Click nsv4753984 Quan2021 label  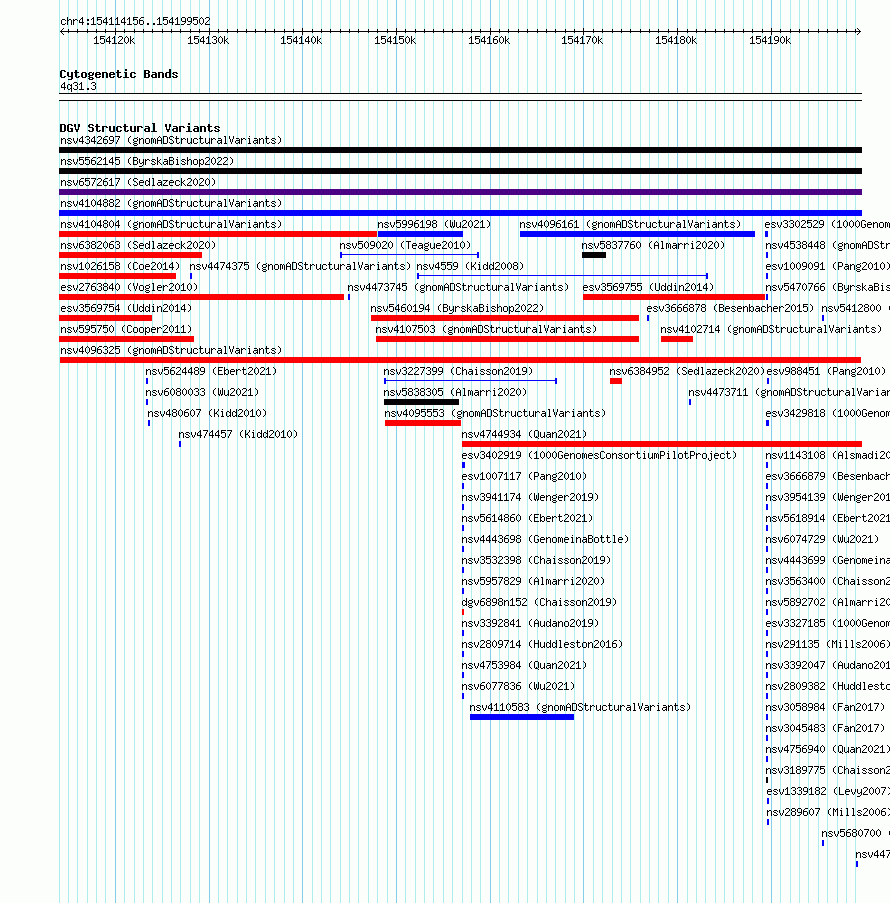pos(524,666)
